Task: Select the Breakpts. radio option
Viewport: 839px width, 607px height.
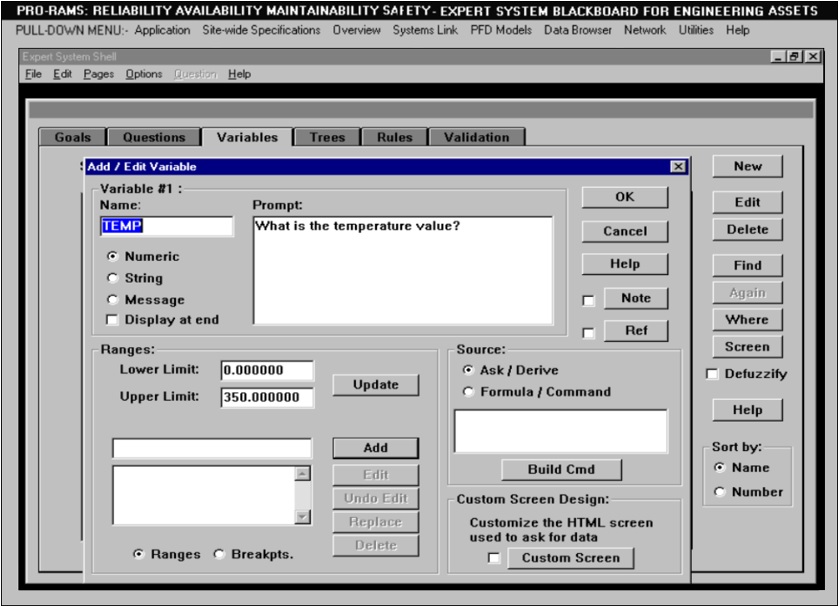Action: coord(219,554)
